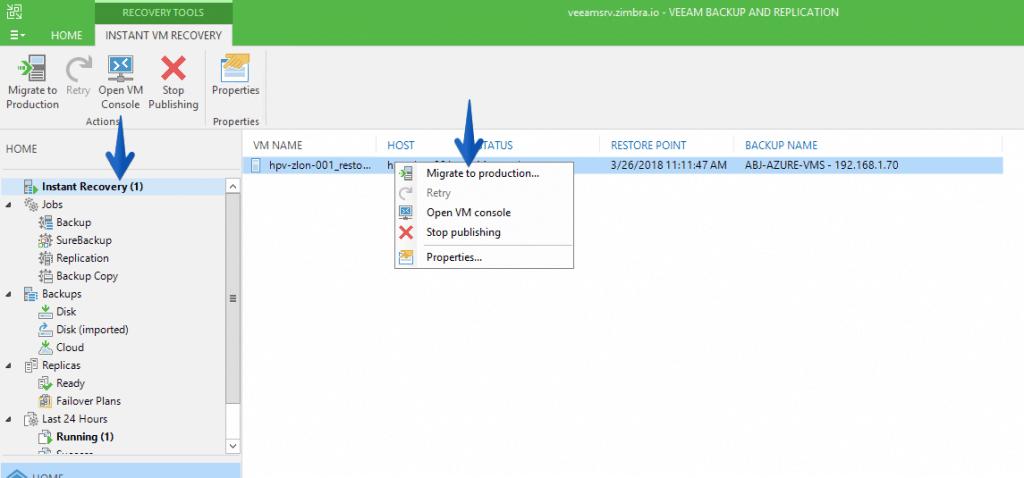This screenshot has width=1024, height=478.
Task: Click the SureBackup icon in the tree
Action: tap(46, 240)
